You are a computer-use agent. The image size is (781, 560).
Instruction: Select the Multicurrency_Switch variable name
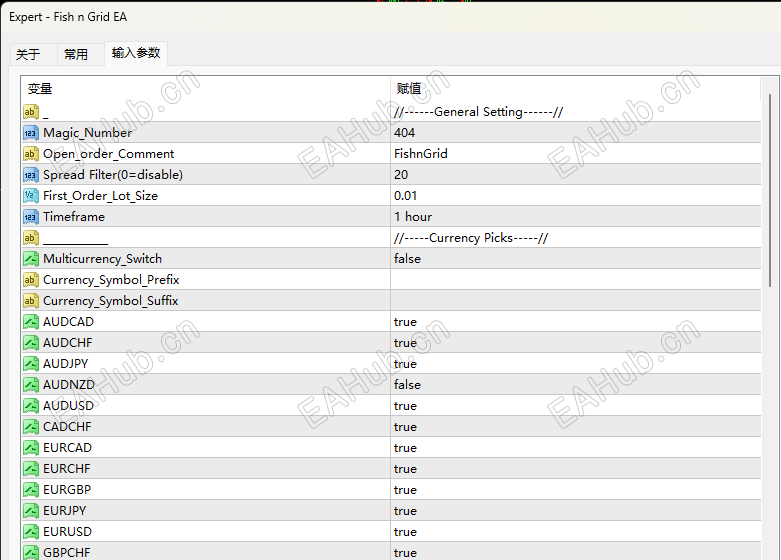point(103,259)
